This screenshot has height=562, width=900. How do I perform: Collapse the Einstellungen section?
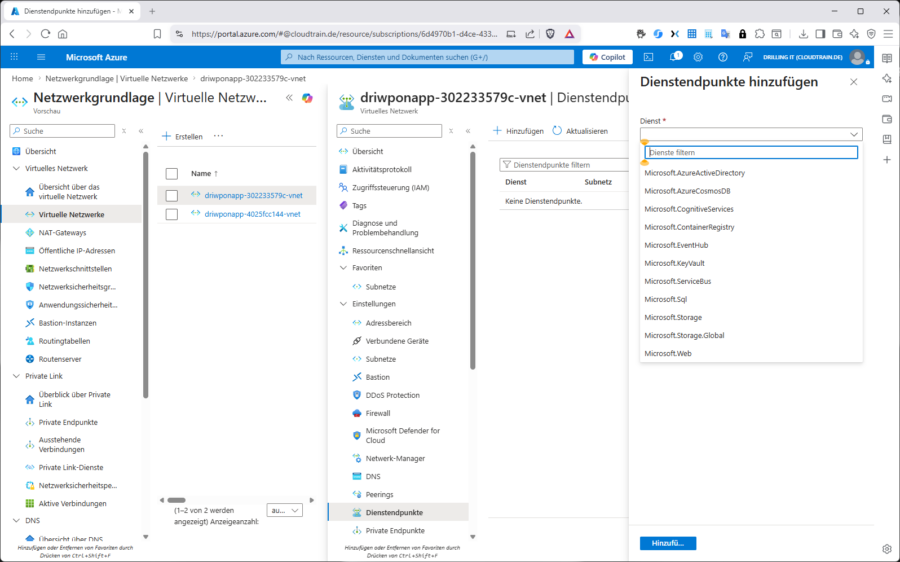point(343,304)
